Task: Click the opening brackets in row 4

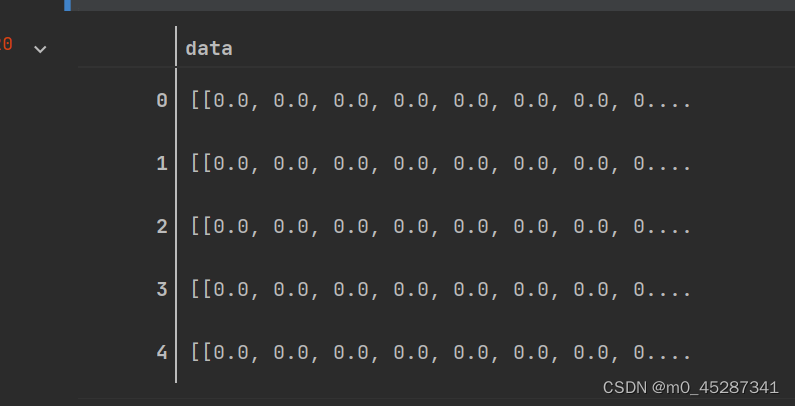Action: pos(201,353)
